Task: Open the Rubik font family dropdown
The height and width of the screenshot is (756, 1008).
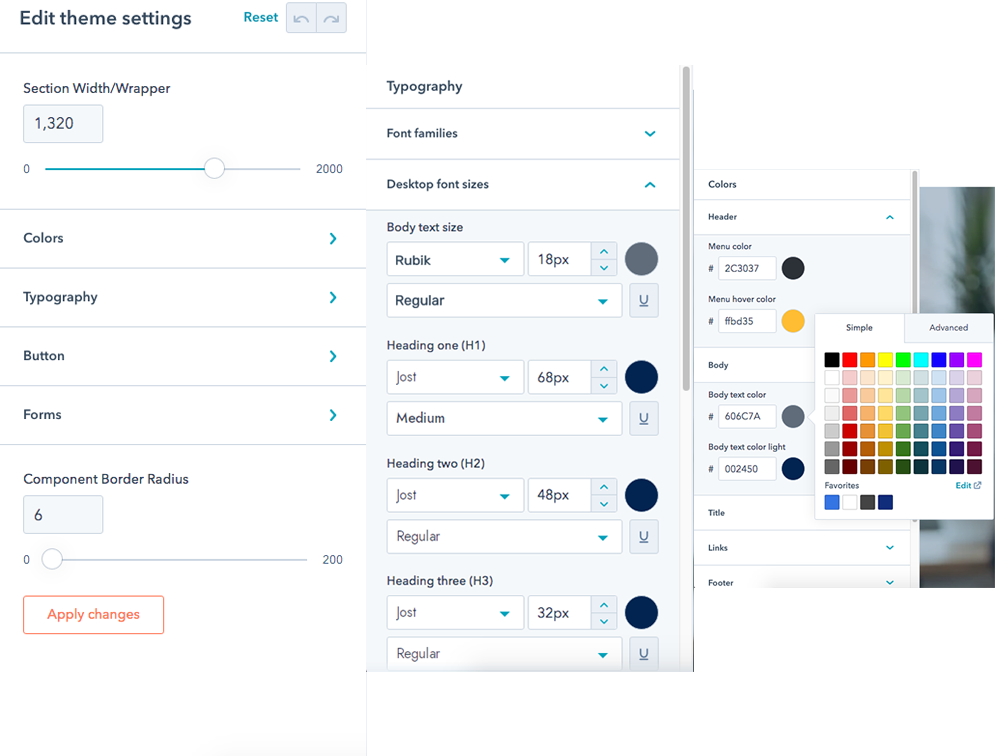Action: click(x=455, y=259)
